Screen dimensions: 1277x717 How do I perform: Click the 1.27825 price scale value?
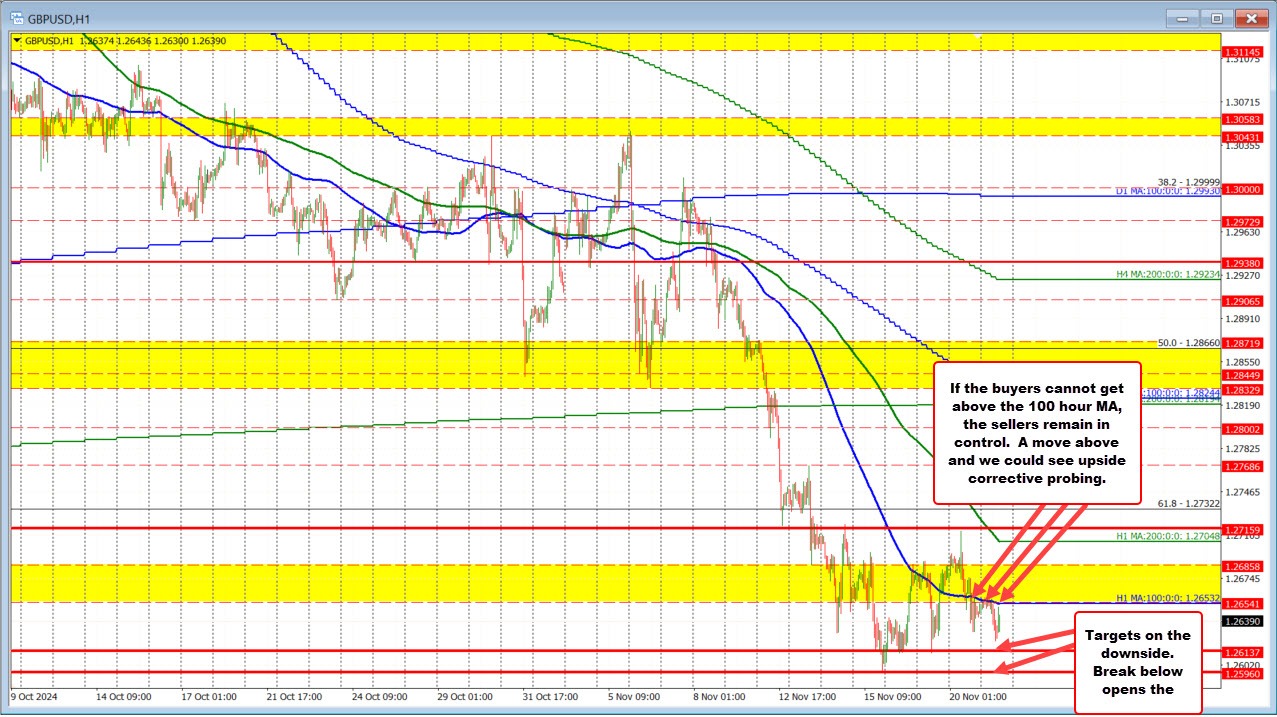pos(1244,449)
